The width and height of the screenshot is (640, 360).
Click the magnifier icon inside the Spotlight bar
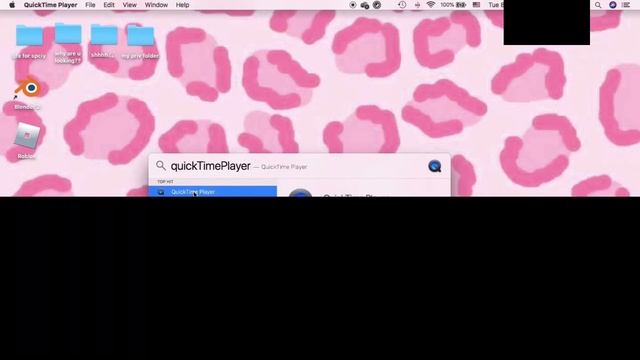click(161, 165)
